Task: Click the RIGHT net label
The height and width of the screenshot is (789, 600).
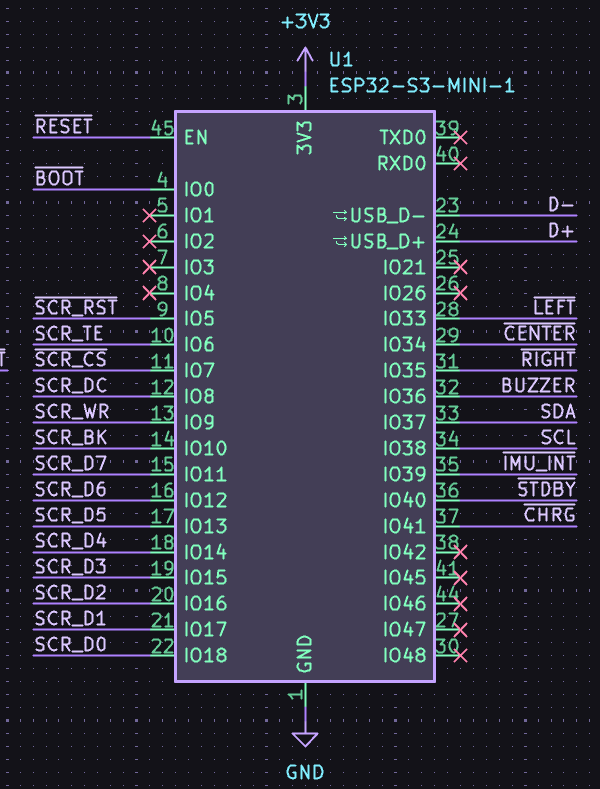Action: (x=548, y=359)
